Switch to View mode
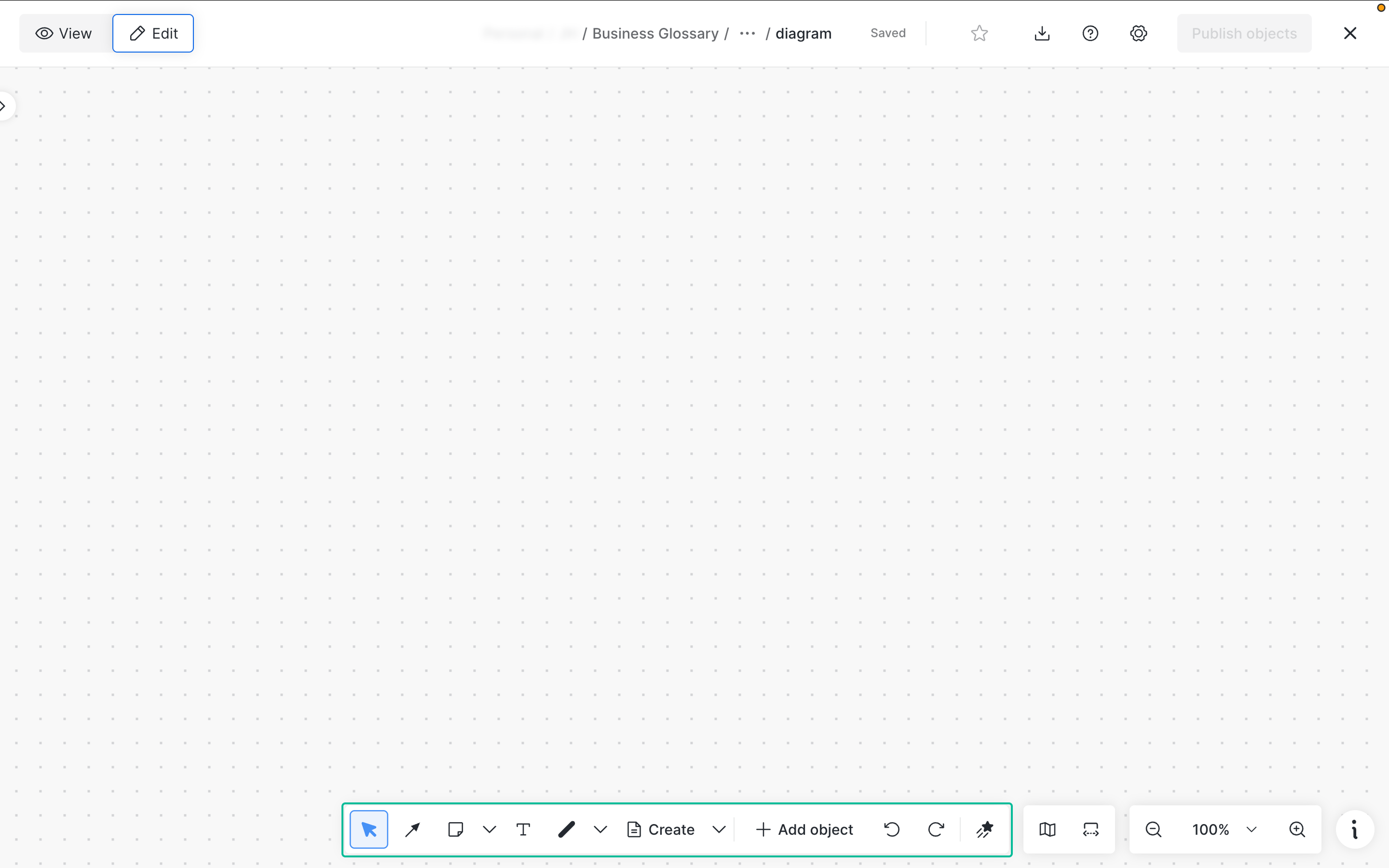 (64, 33)
